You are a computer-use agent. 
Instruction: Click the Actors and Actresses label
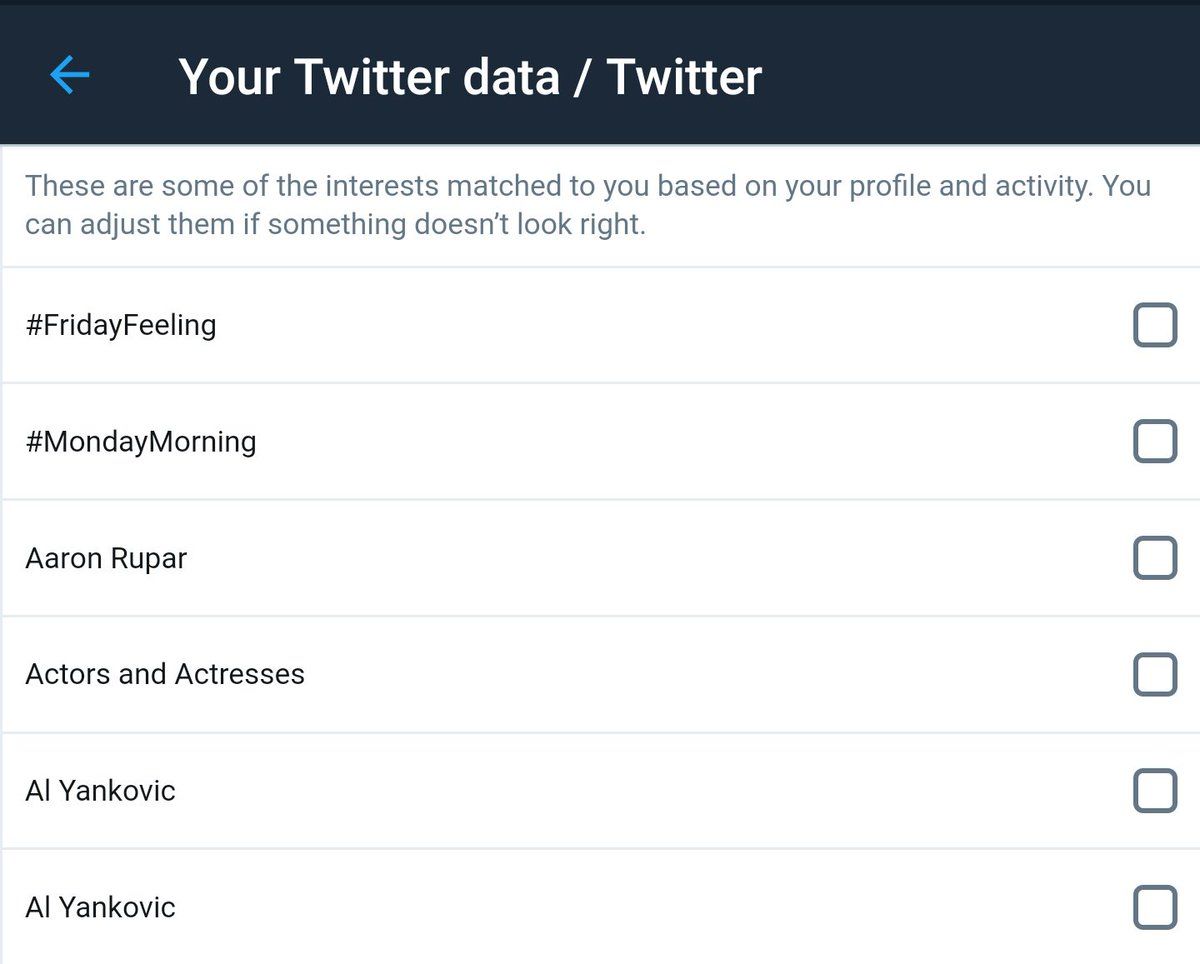point(165,674)
